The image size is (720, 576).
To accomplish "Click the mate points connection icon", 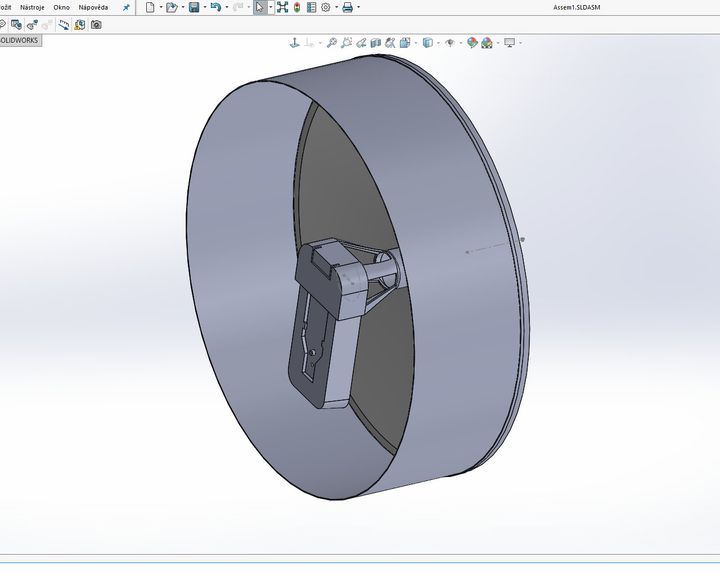I will point(32,25).
